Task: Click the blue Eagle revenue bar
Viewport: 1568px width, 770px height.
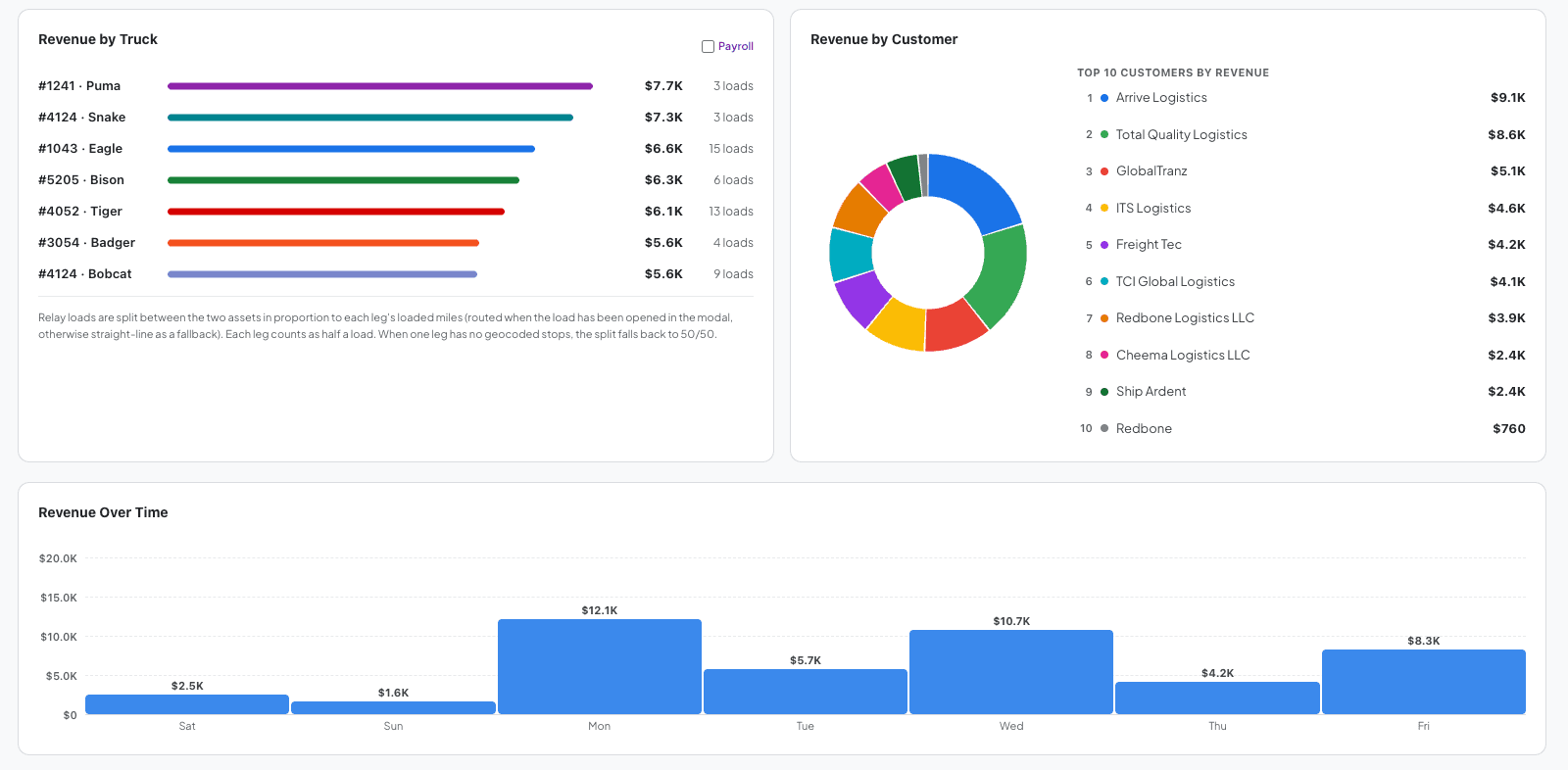Action: pos(351,149)
